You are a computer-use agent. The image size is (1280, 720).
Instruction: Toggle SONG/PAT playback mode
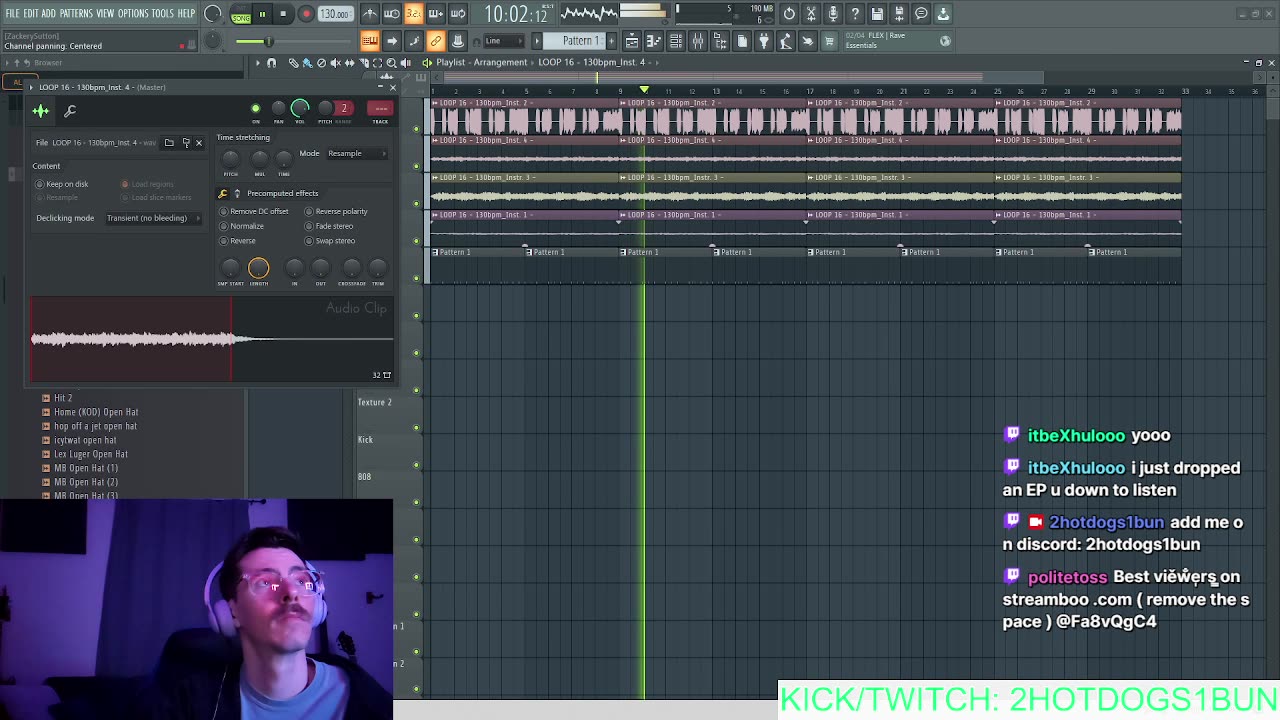(x=241, y=14)
